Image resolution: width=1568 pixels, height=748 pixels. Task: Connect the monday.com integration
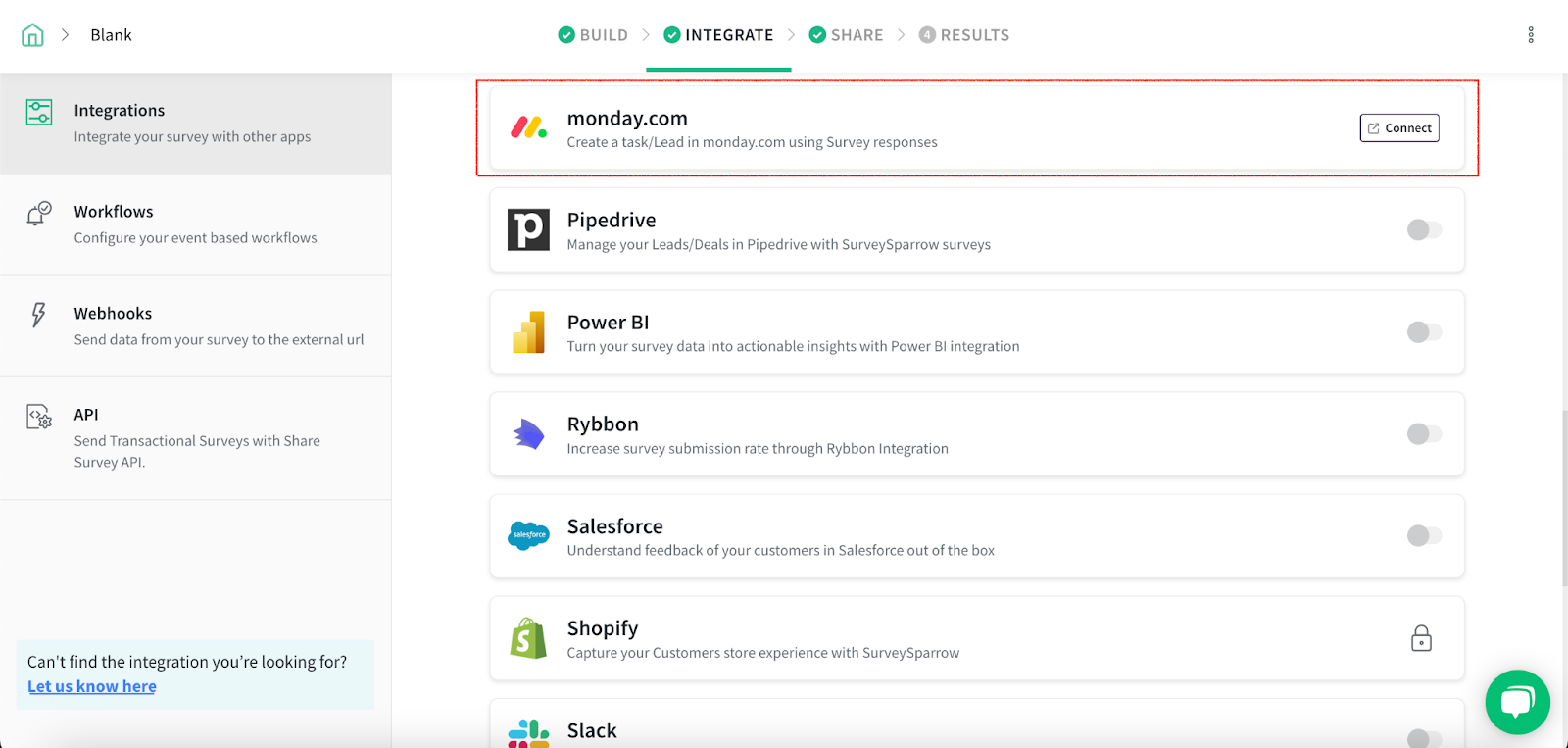pyautogui.click(x=1399, y=128)
